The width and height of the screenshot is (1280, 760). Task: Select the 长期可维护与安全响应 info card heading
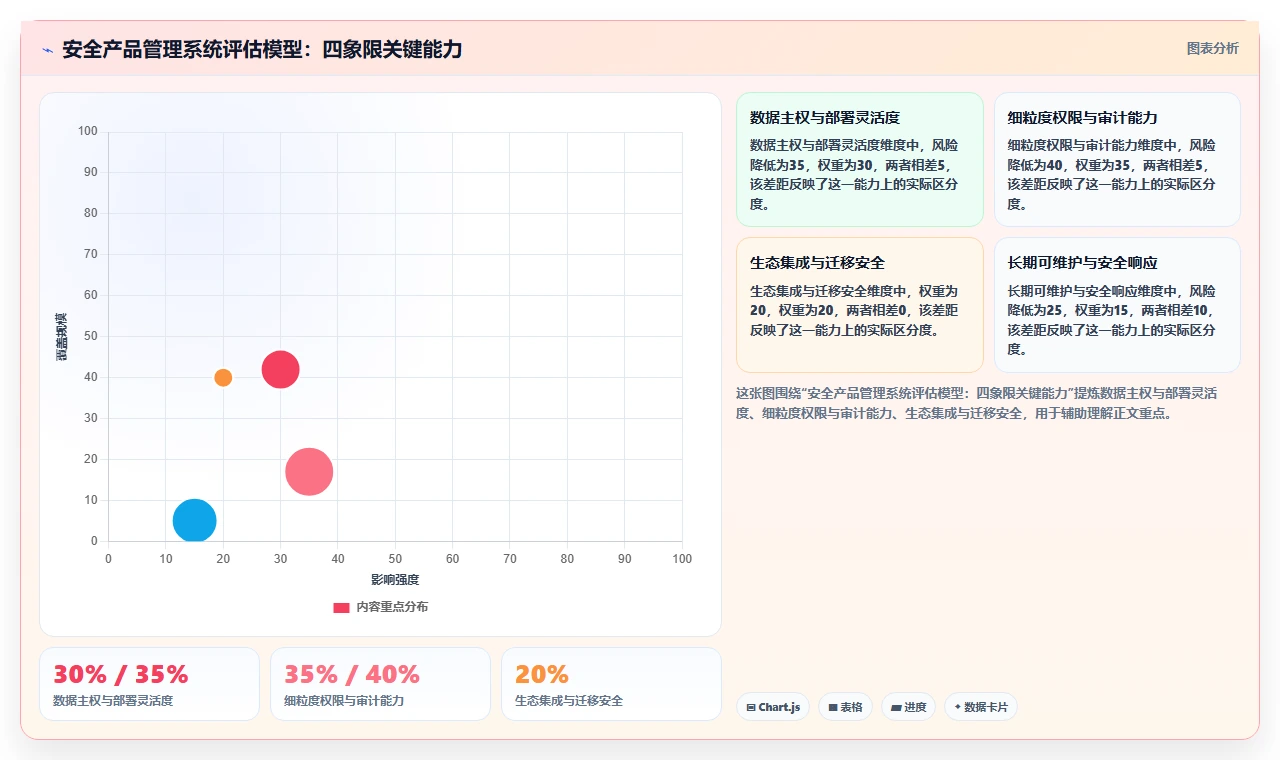tap(1083, 263)
